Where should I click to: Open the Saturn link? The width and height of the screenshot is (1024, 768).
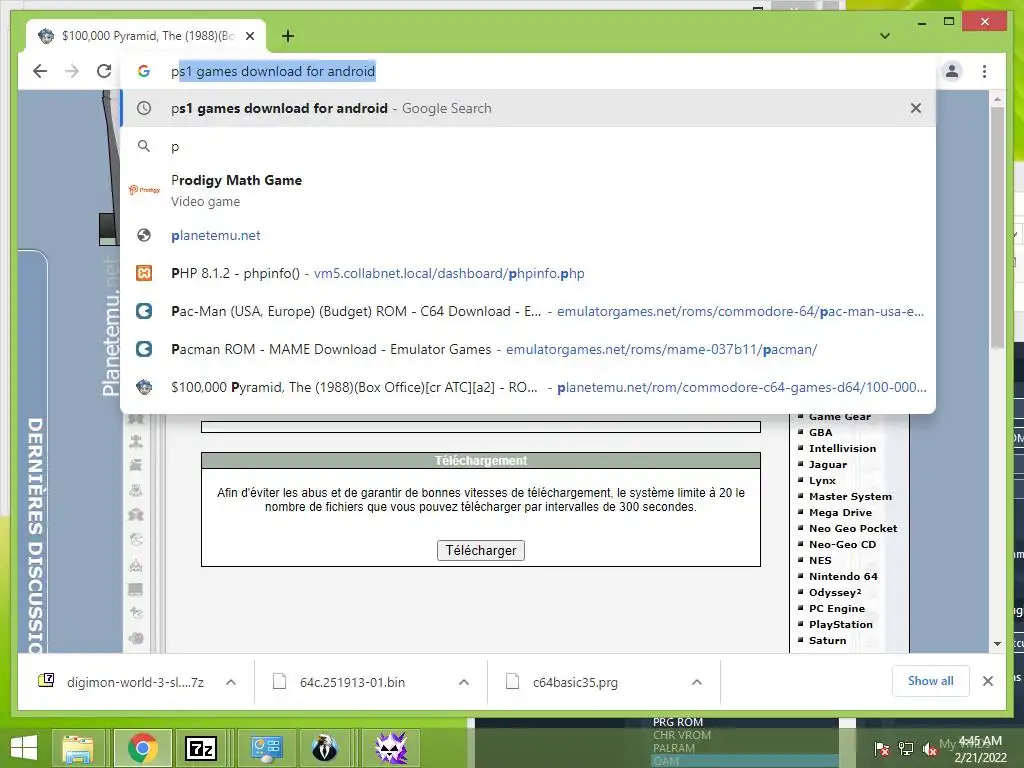pyautogui.click(x=827, y=641)
